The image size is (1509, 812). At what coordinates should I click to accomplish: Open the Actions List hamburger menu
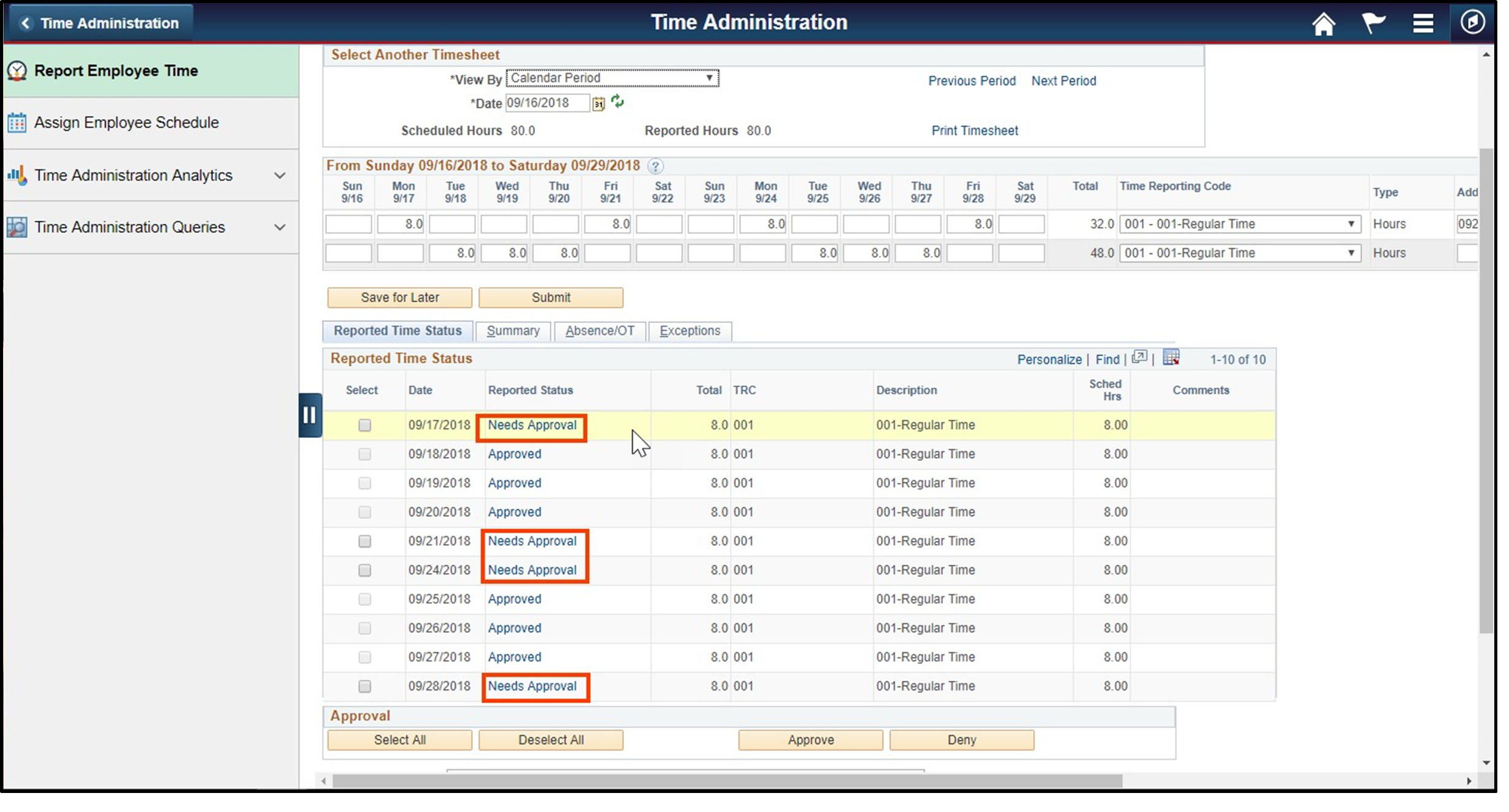pyautogui.click(x=1423, y=22)
